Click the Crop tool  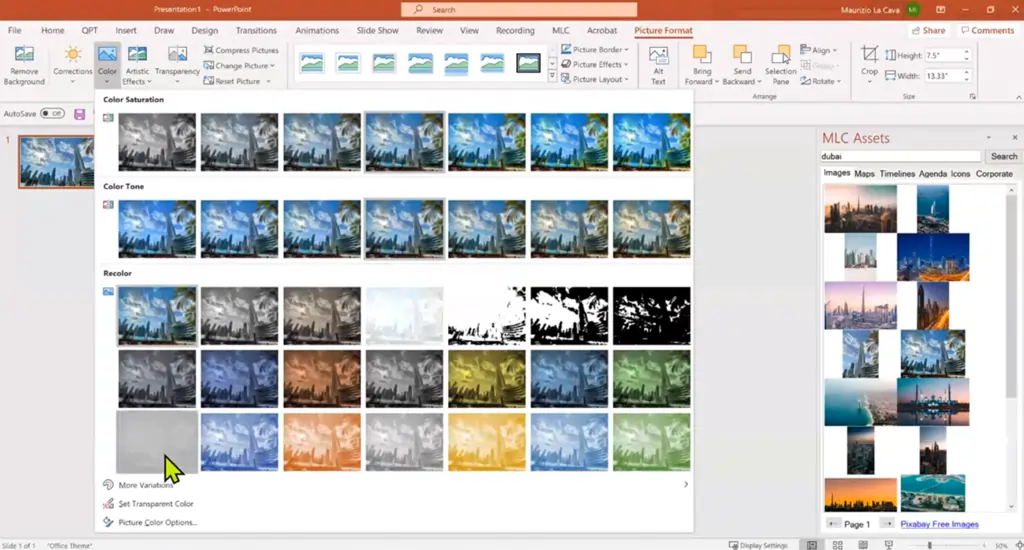(869, 64)
